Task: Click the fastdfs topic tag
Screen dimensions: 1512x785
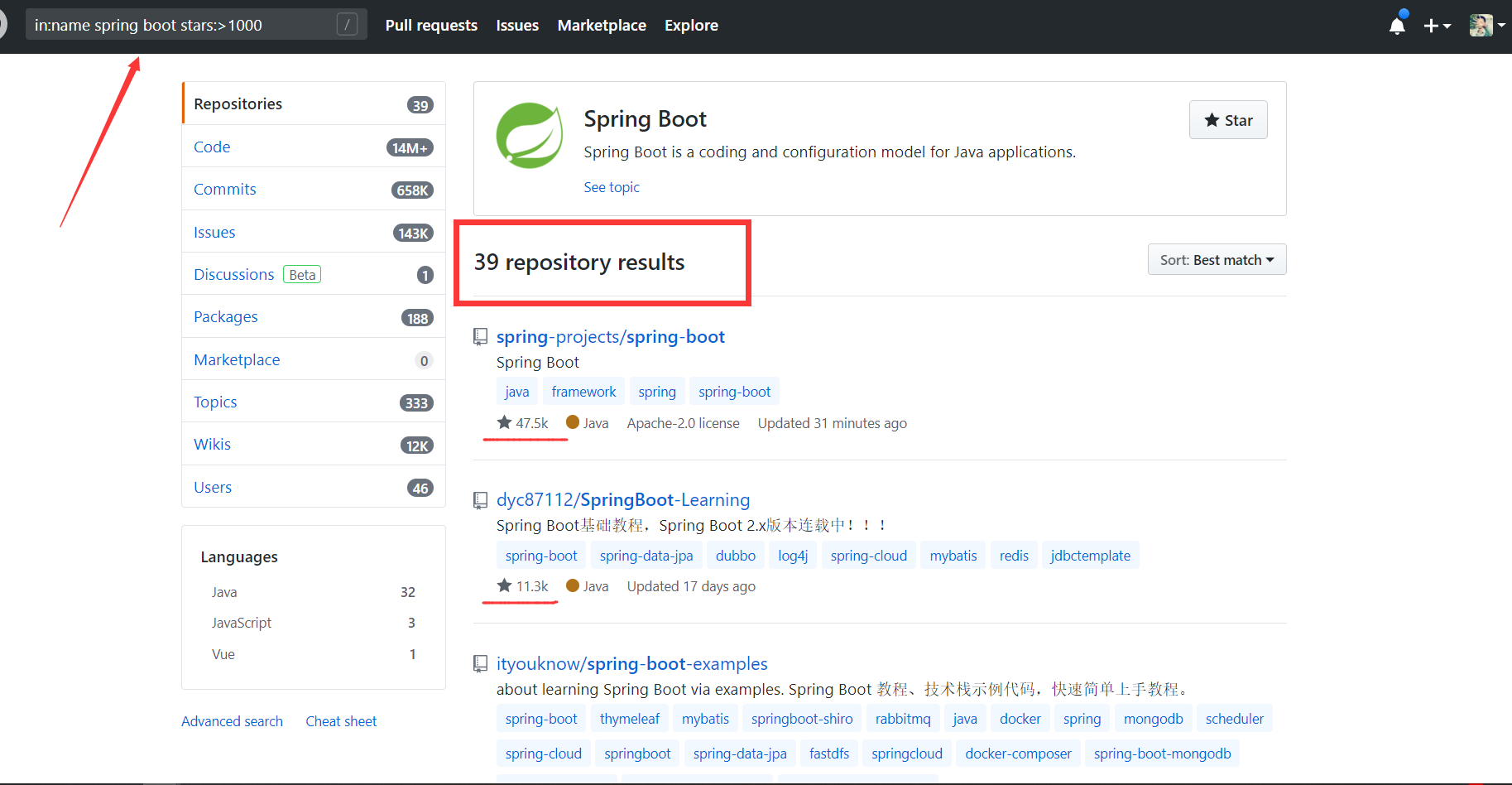Action: (829, 754)
